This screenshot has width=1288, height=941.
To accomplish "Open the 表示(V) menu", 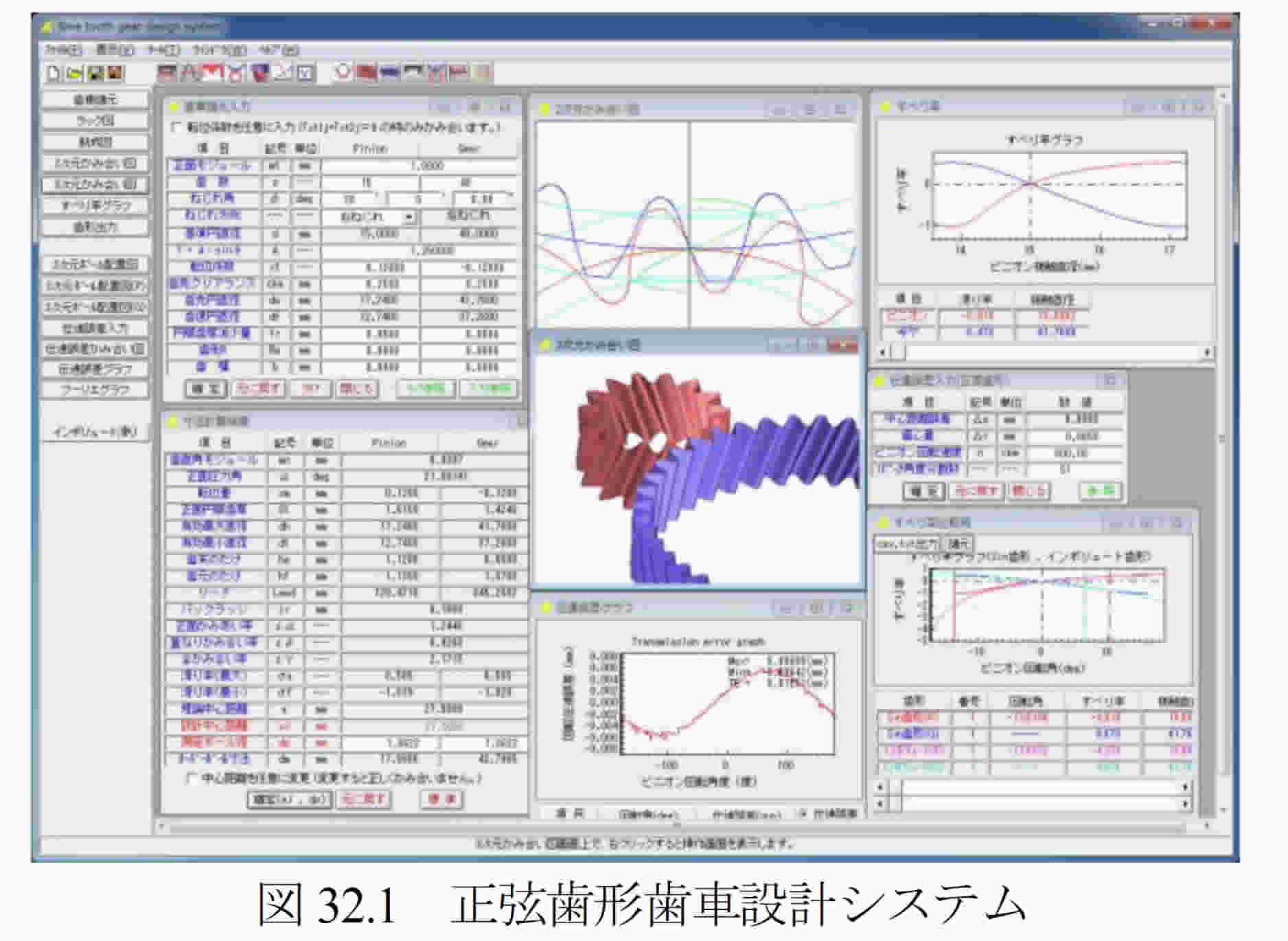I will coord(115,49).
